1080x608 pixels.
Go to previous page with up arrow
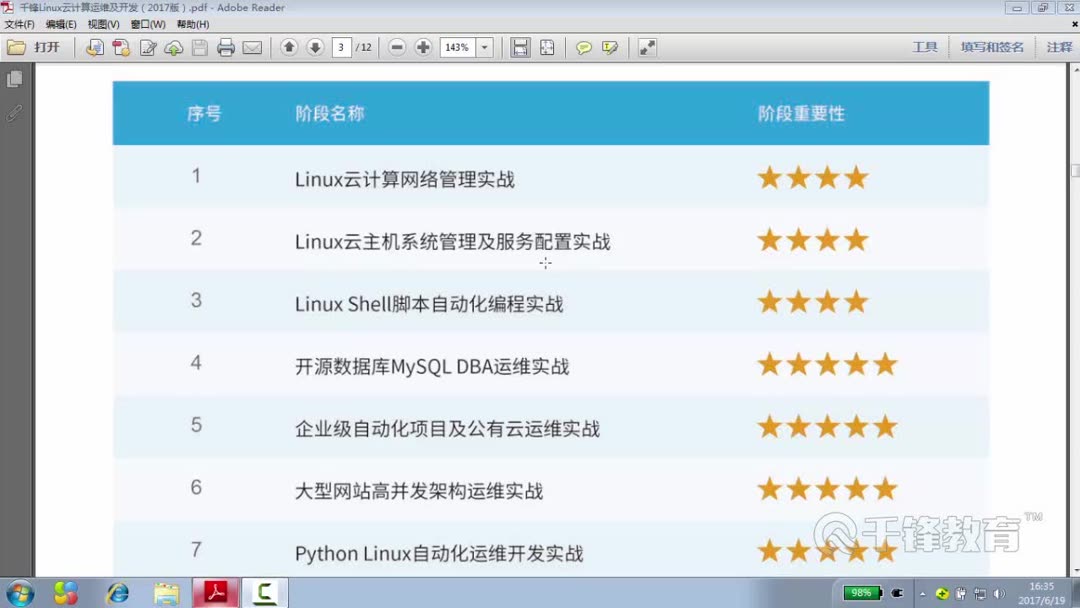(290, 46)
